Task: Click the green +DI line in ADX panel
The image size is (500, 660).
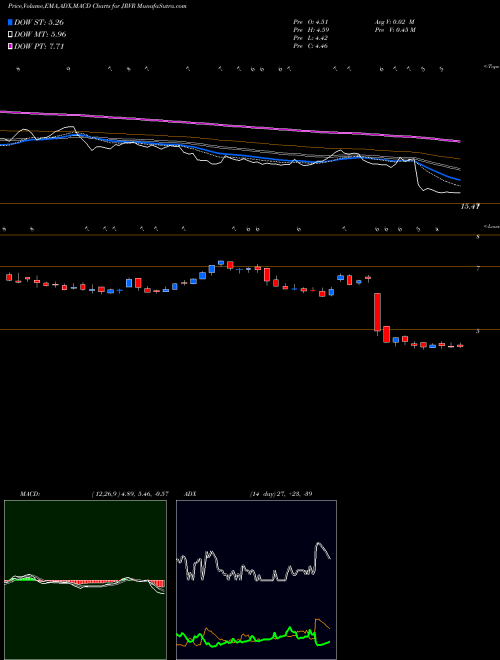Action: coord(253,638)
